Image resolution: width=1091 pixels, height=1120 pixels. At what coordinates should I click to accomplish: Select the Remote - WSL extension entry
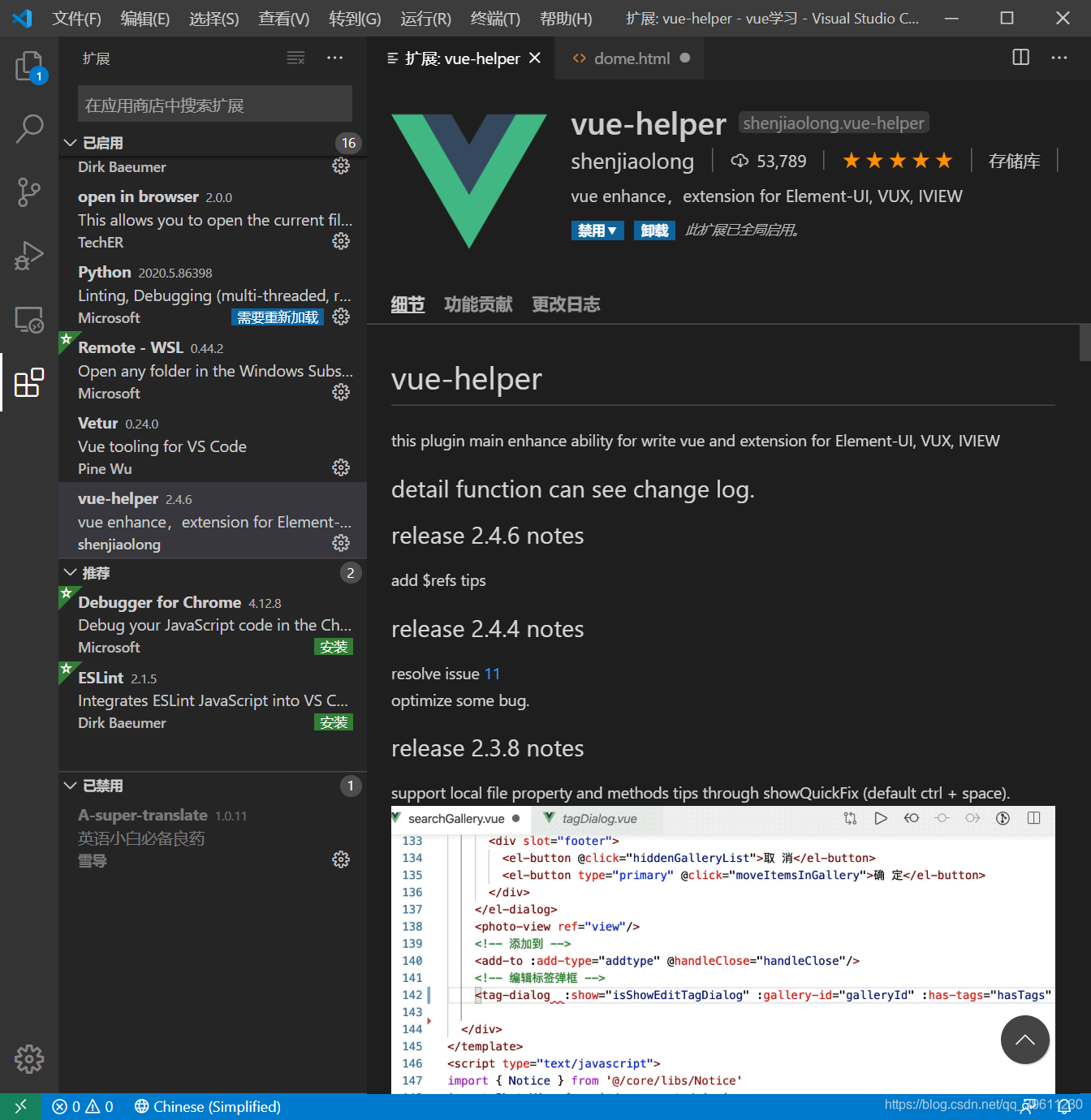[213, 369]
